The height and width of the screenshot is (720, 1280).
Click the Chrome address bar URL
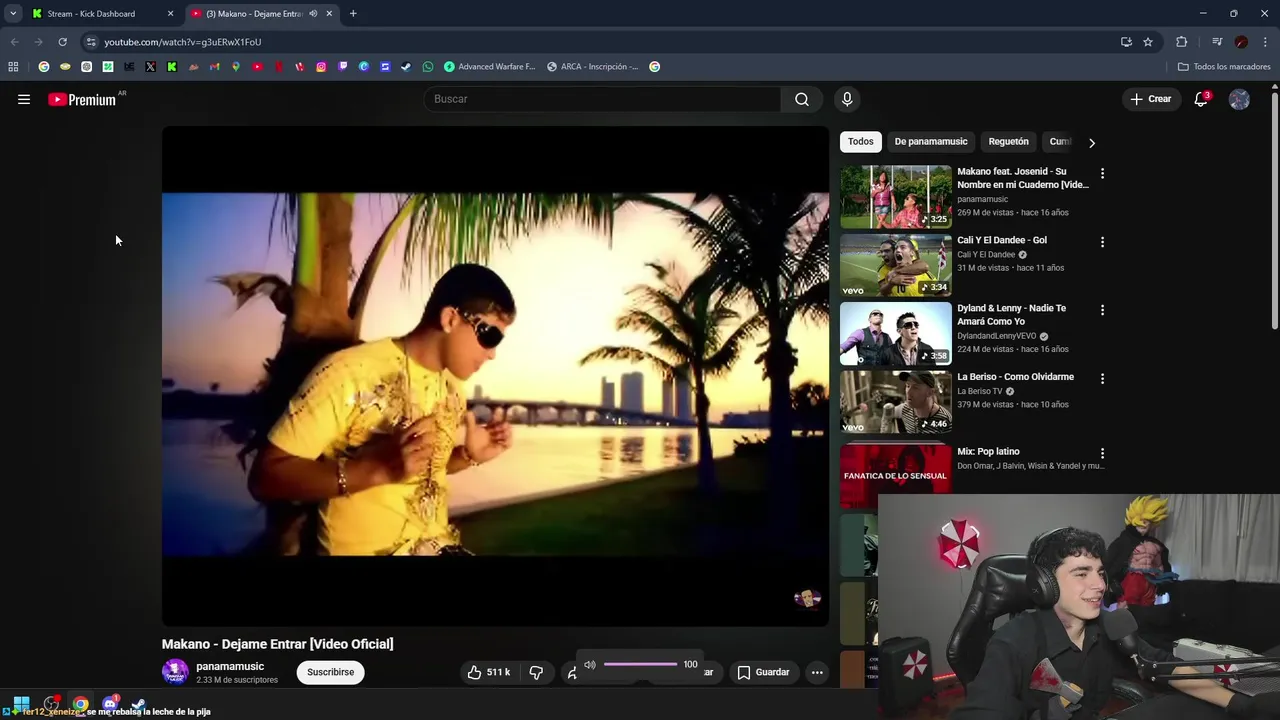pos(182,42)
